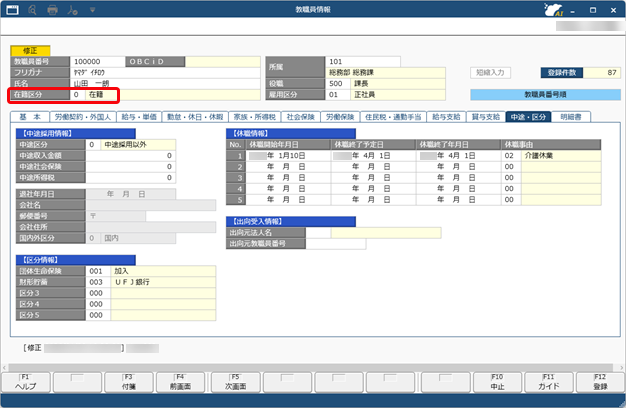Click row 1 休職終了年月日 date field

(458, 156)
